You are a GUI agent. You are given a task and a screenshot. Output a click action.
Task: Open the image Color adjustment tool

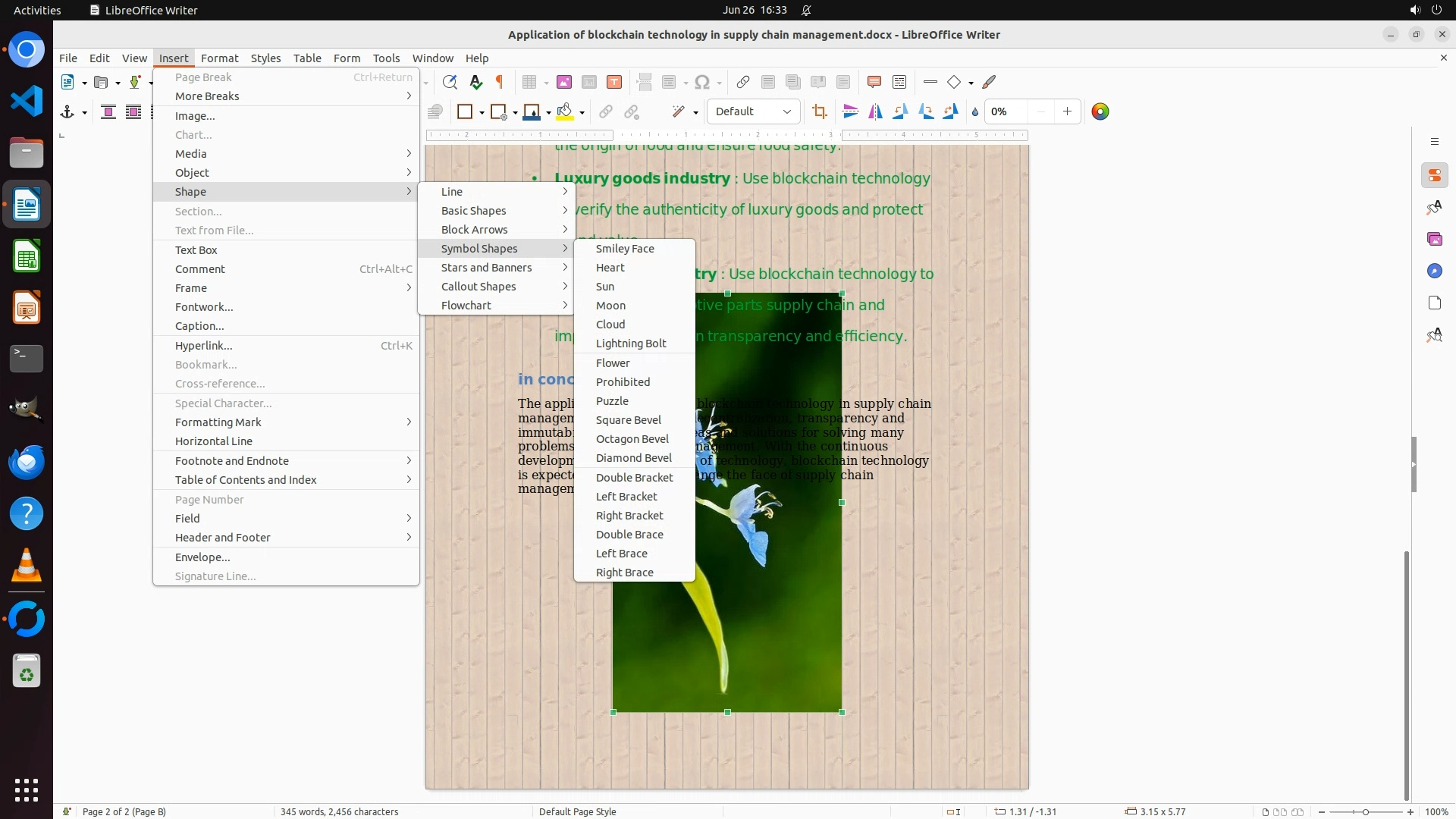pyautogui.click(x=1100, y=111)
